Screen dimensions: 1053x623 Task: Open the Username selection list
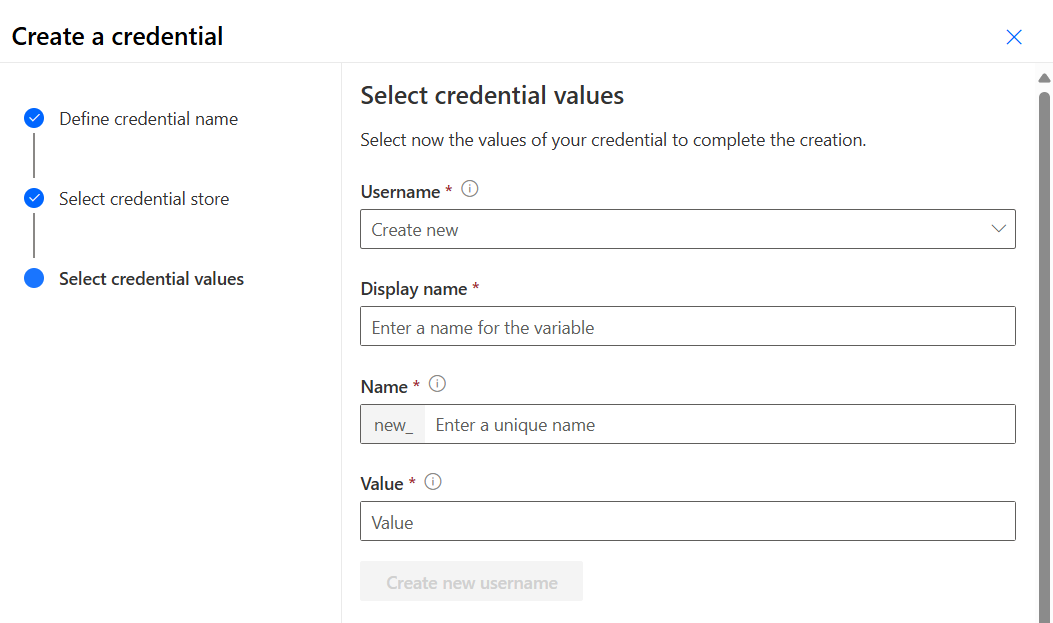(688, 229)
